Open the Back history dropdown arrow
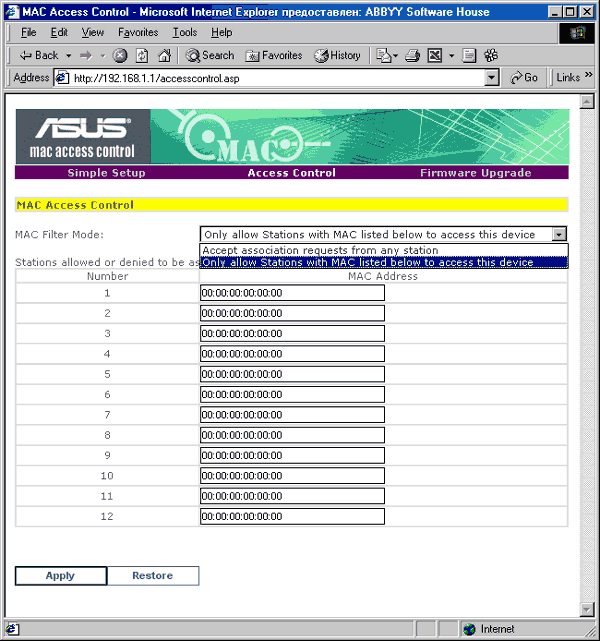The image size is (600, 641). 69,55
